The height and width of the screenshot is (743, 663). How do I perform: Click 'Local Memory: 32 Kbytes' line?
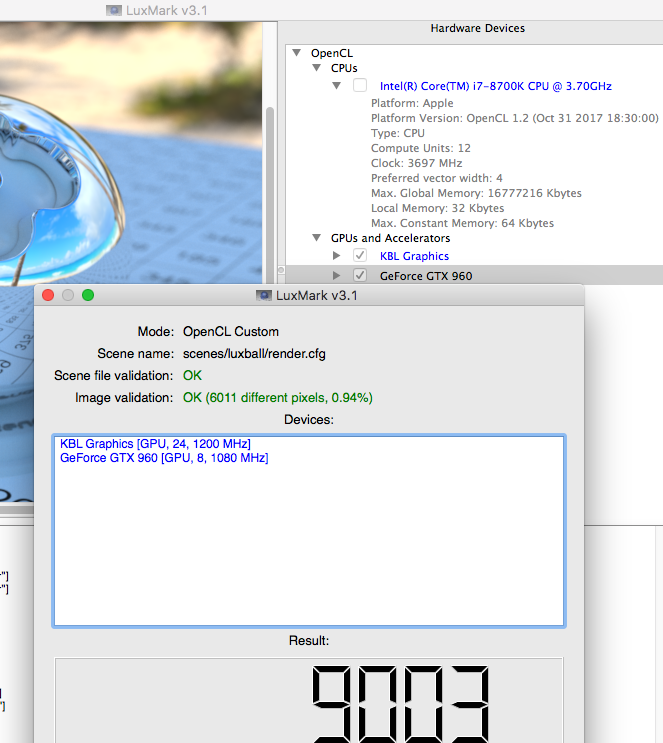pos(437,208)
